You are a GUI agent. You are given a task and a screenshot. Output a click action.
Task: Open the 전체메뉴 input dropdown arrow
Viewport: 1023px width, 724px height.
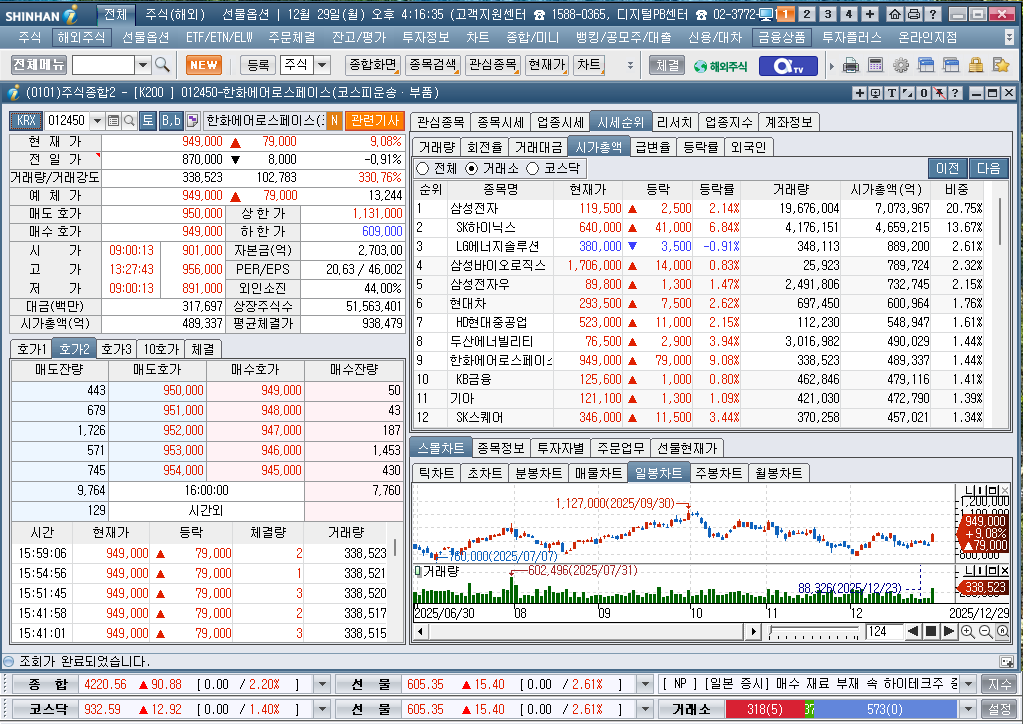coord(143,65)
